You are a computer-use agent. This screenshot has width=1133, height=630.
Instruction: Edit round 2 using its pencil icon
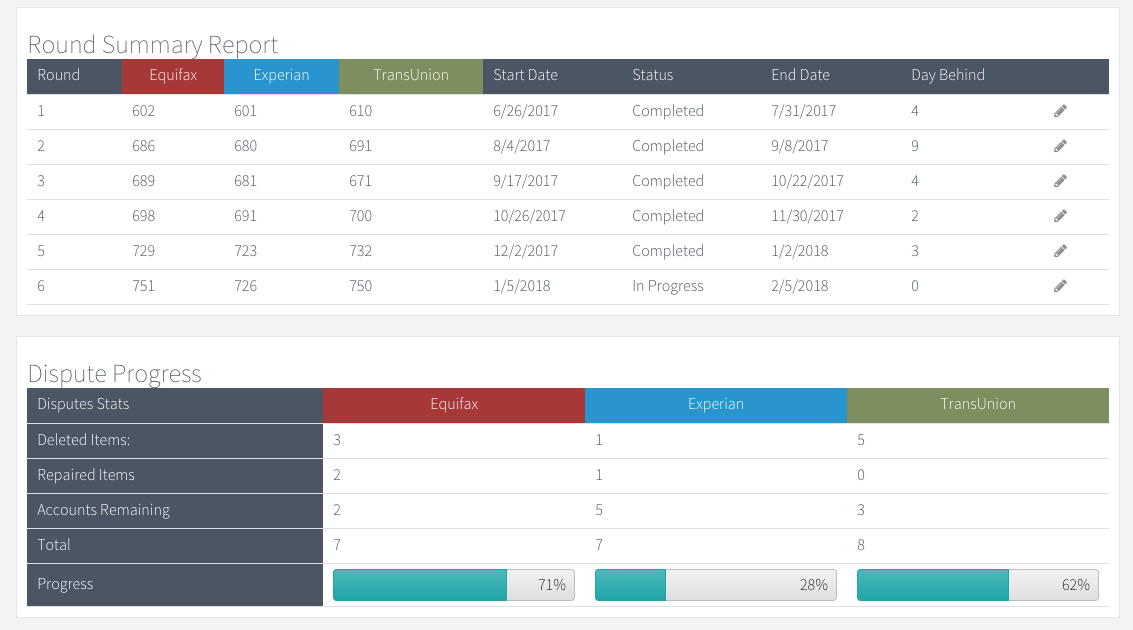click(x=1060, y=146)
